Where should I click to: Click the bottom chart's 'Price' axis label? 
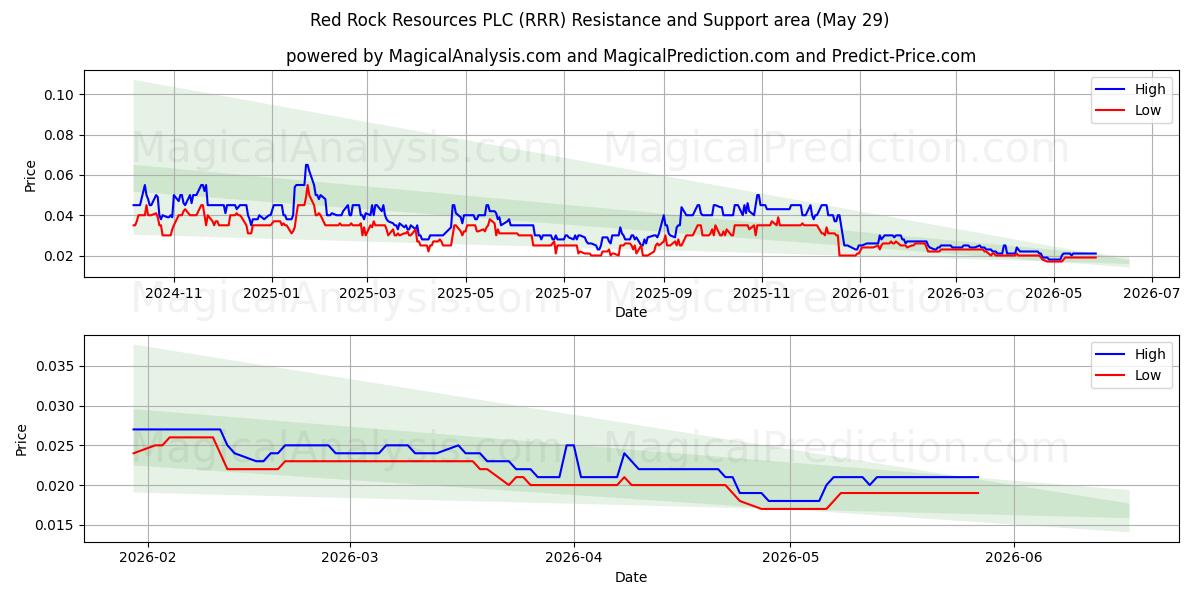(22, 439)
